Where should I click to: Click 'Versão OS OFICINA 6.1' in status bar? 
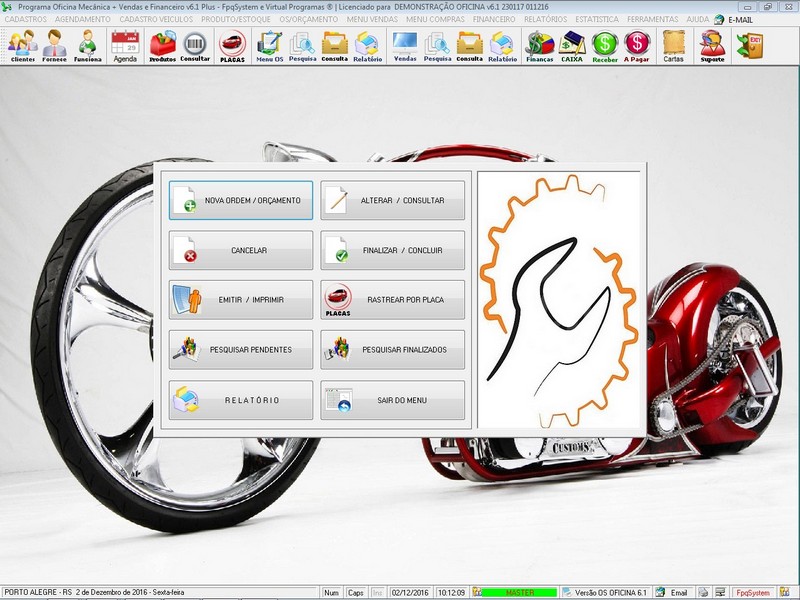click(x=610, y=592)
